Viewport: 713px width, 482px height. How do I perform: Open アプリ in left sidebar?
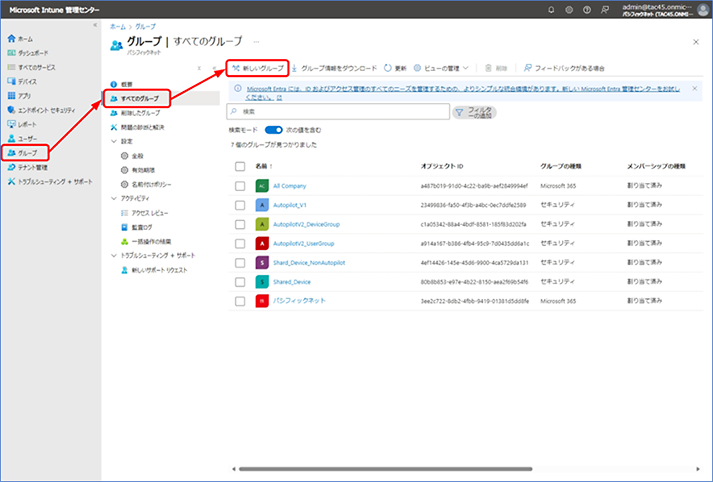tap(20, 96)
